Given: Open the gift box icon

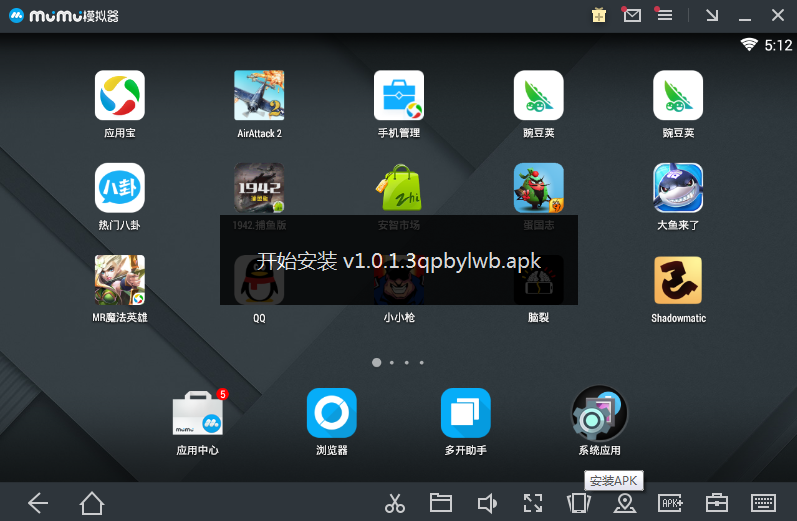Looking at the screenshot, I should click(599, 15).
